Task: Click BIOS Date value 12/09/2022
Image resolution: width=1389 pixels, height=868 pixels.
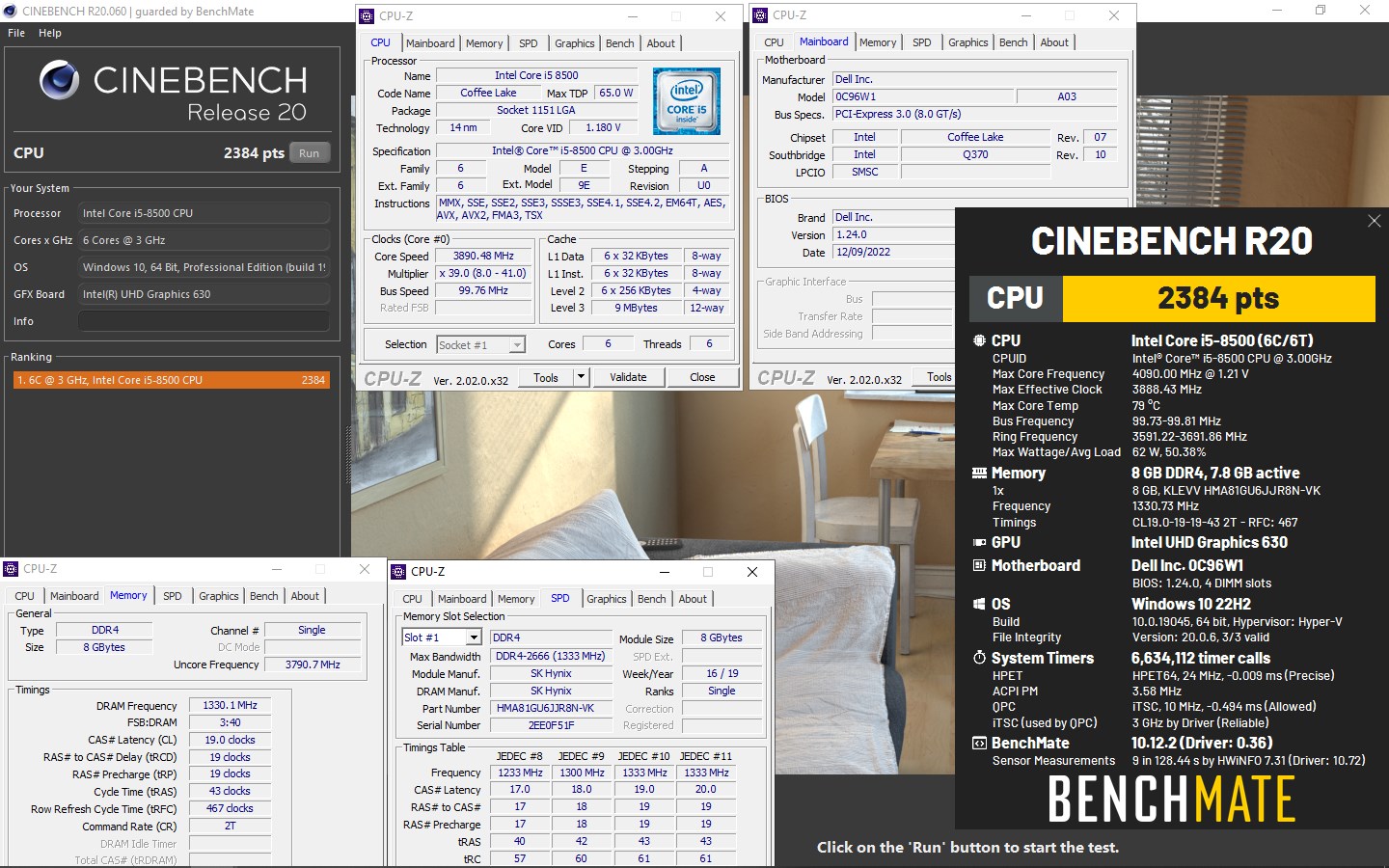Action: click(892, 253)
